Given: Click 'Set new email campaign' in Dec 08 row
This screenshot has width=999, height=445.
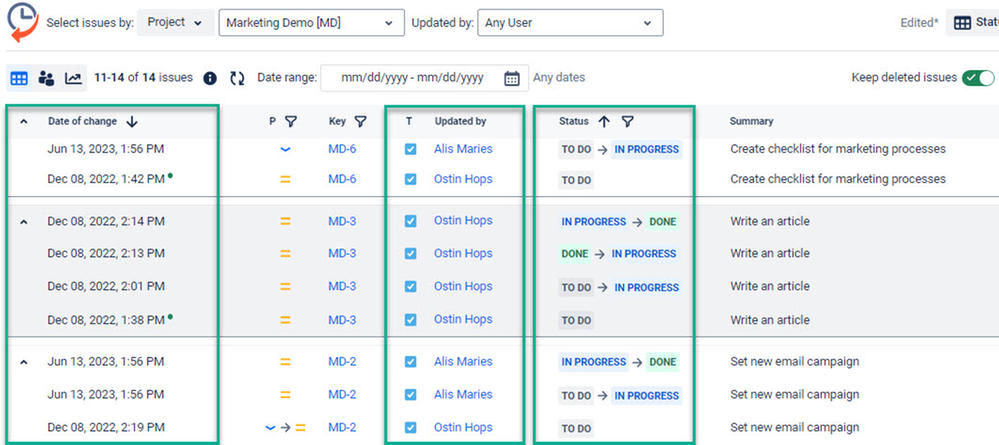Looking at the screenshot, I should coord(794,427).
